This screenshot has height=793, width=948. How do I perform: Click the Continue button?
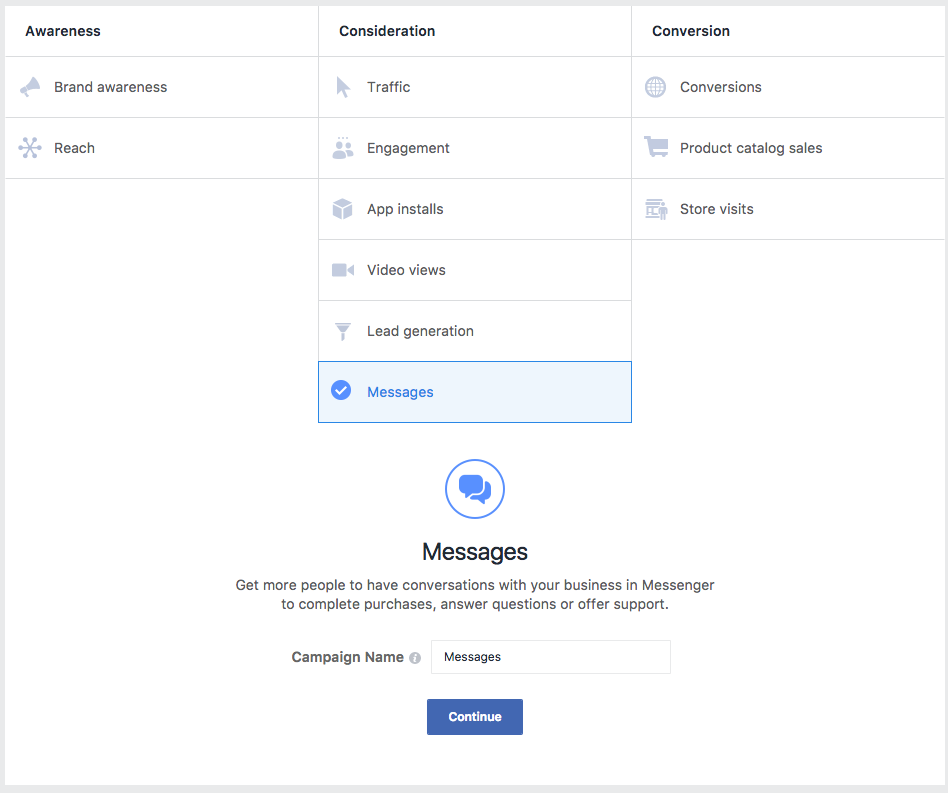click(474, 717)
